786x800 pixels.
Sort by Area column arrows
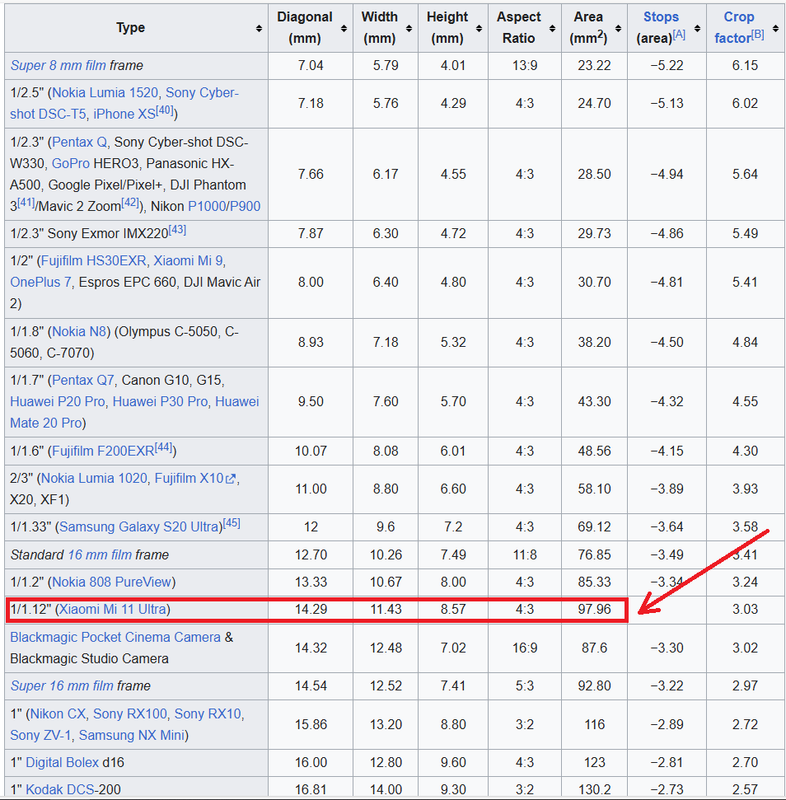(618, 29)
